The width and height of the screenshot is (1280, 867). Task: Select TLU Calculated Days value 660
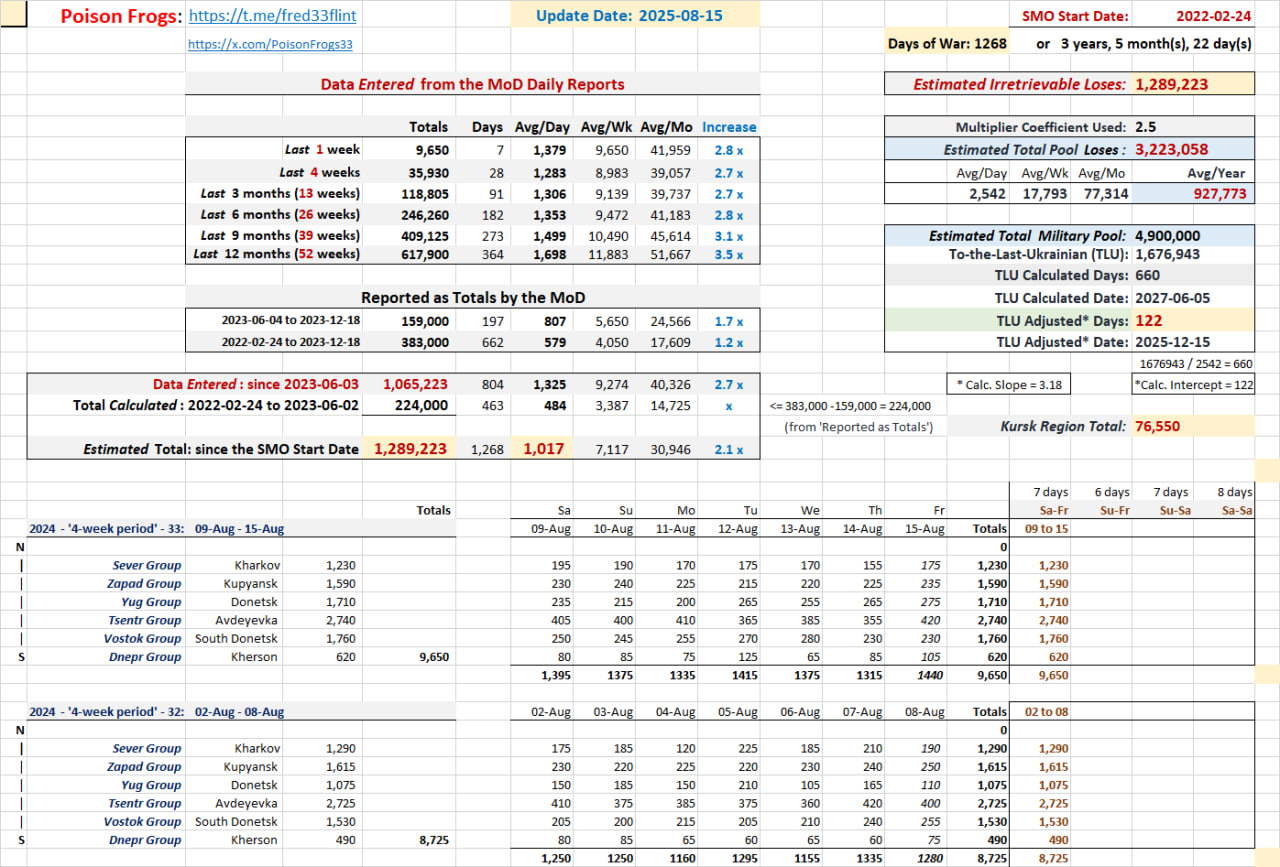pyautogui.click(x=1147, y=276)
